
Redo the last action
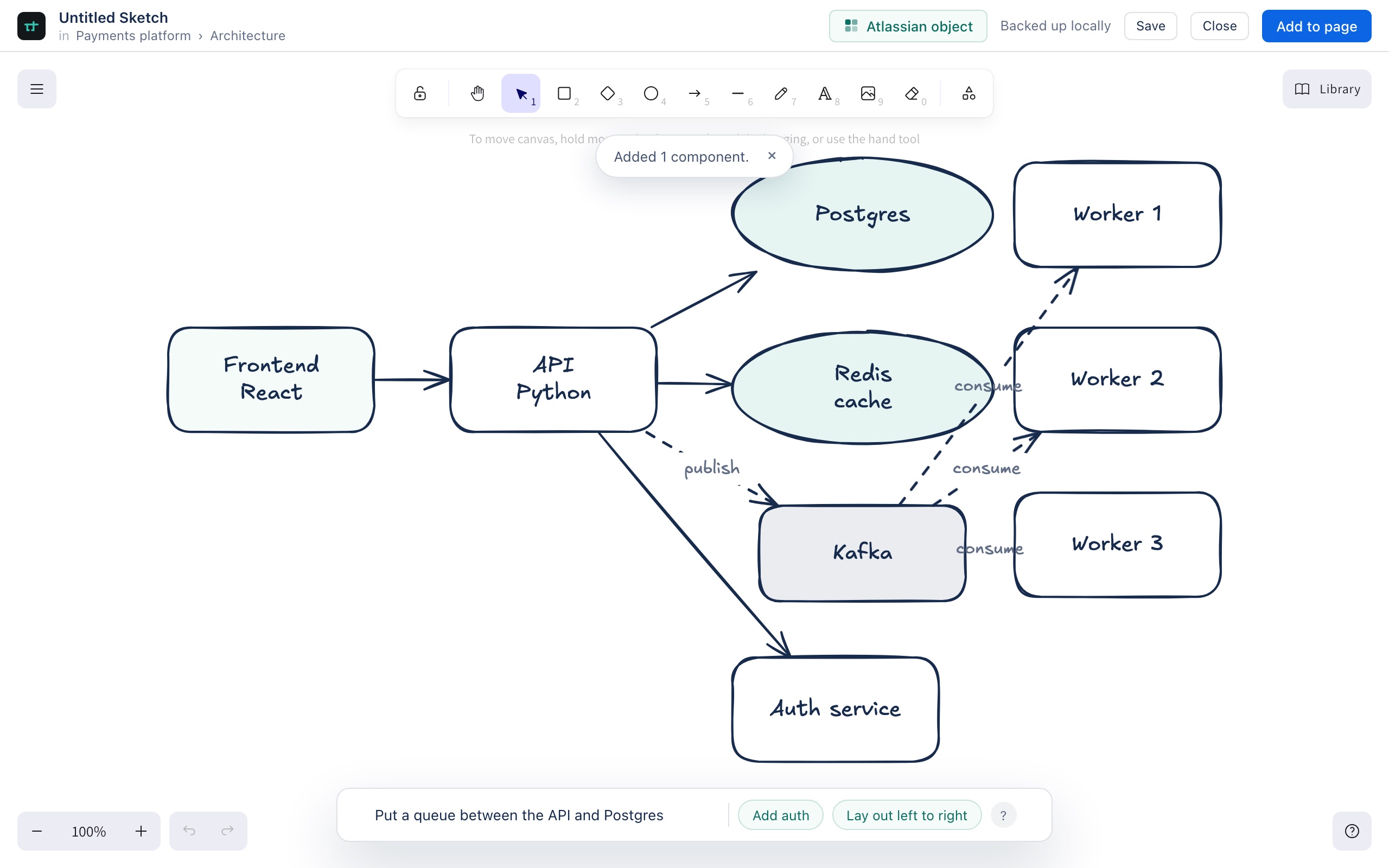tap(227, 831)
